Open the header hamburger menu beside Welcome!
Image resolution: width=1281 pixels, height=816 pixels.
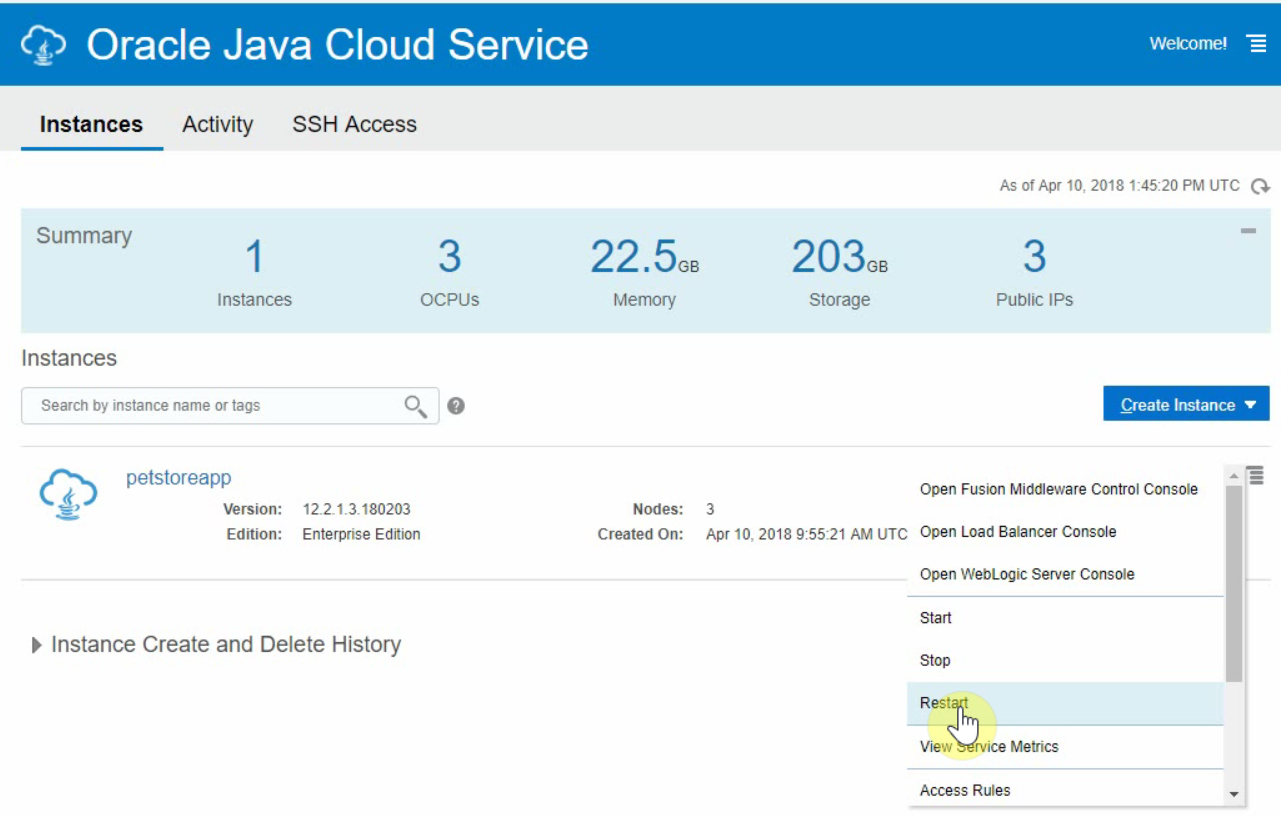pos(1256,44)
